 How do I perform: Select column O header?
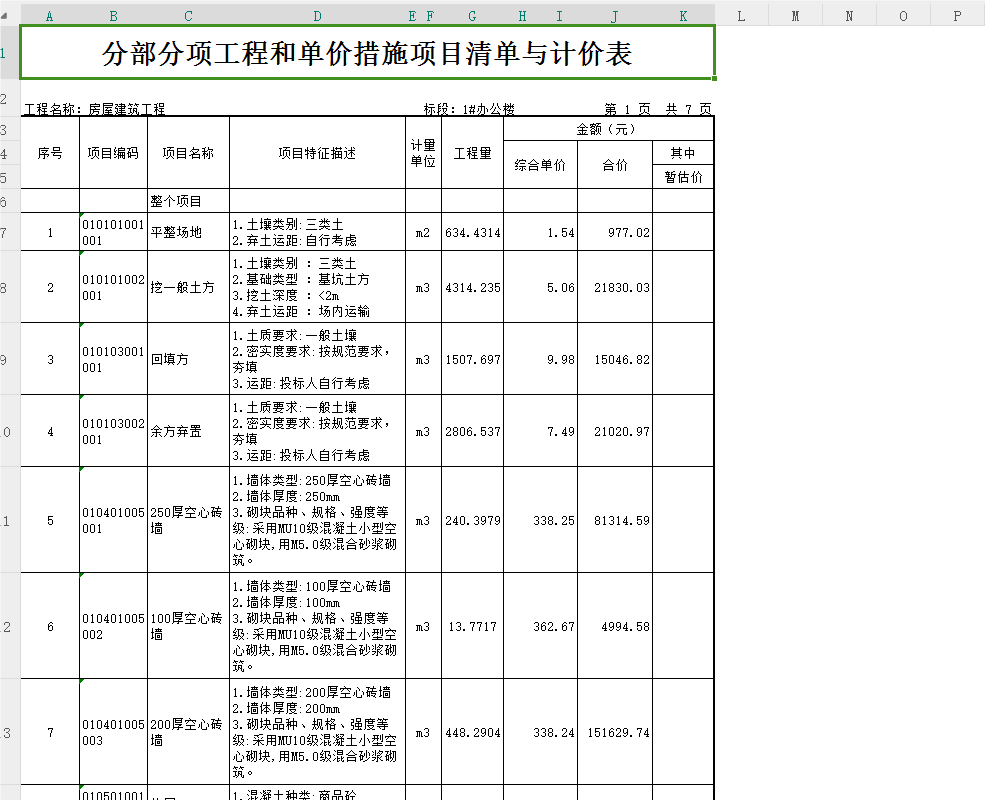(903, 16)
